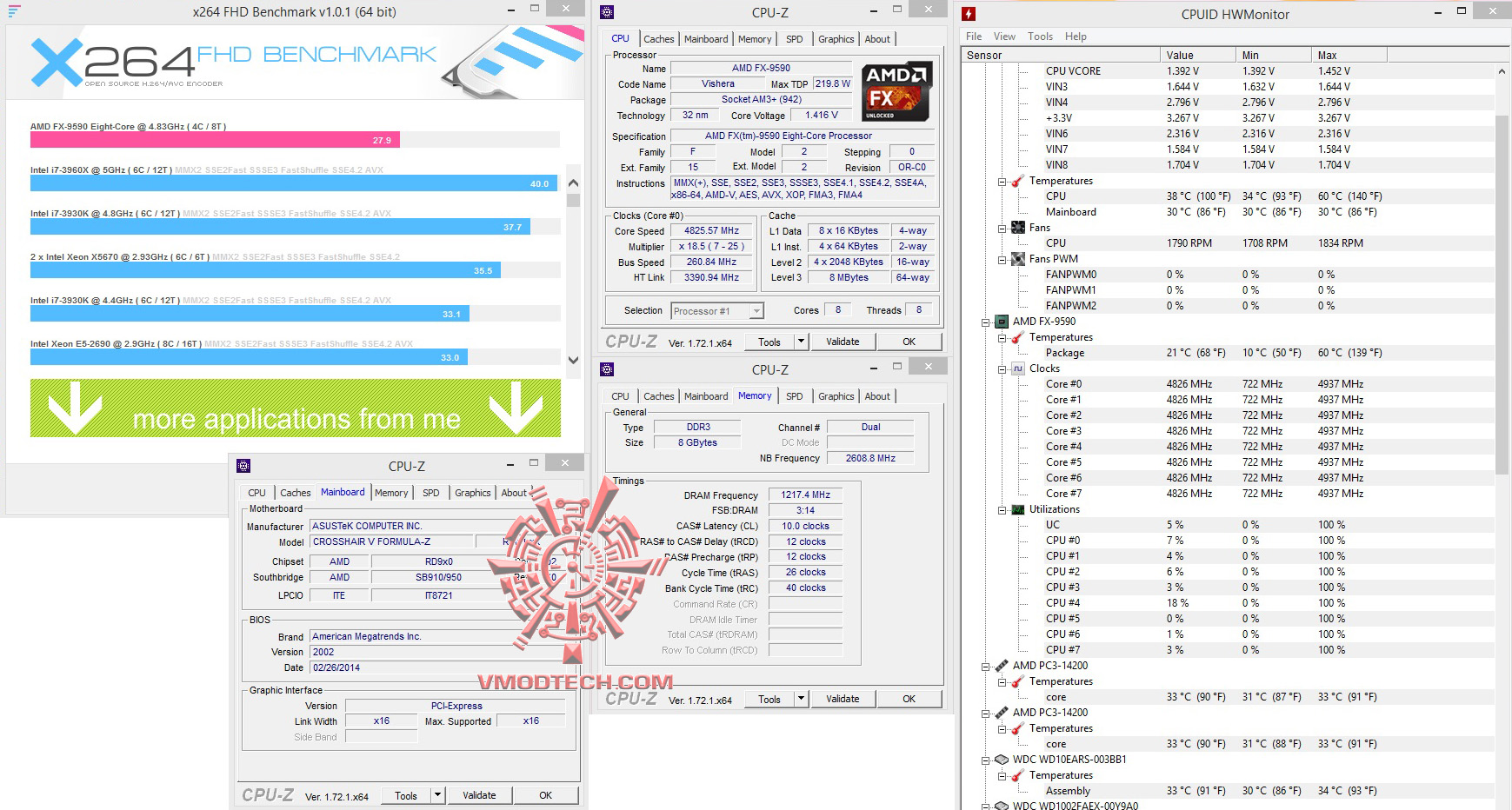Open the Help menu in HWMonitor
This screenshot has height=810, width=1512.
(x=1076, y=37)
